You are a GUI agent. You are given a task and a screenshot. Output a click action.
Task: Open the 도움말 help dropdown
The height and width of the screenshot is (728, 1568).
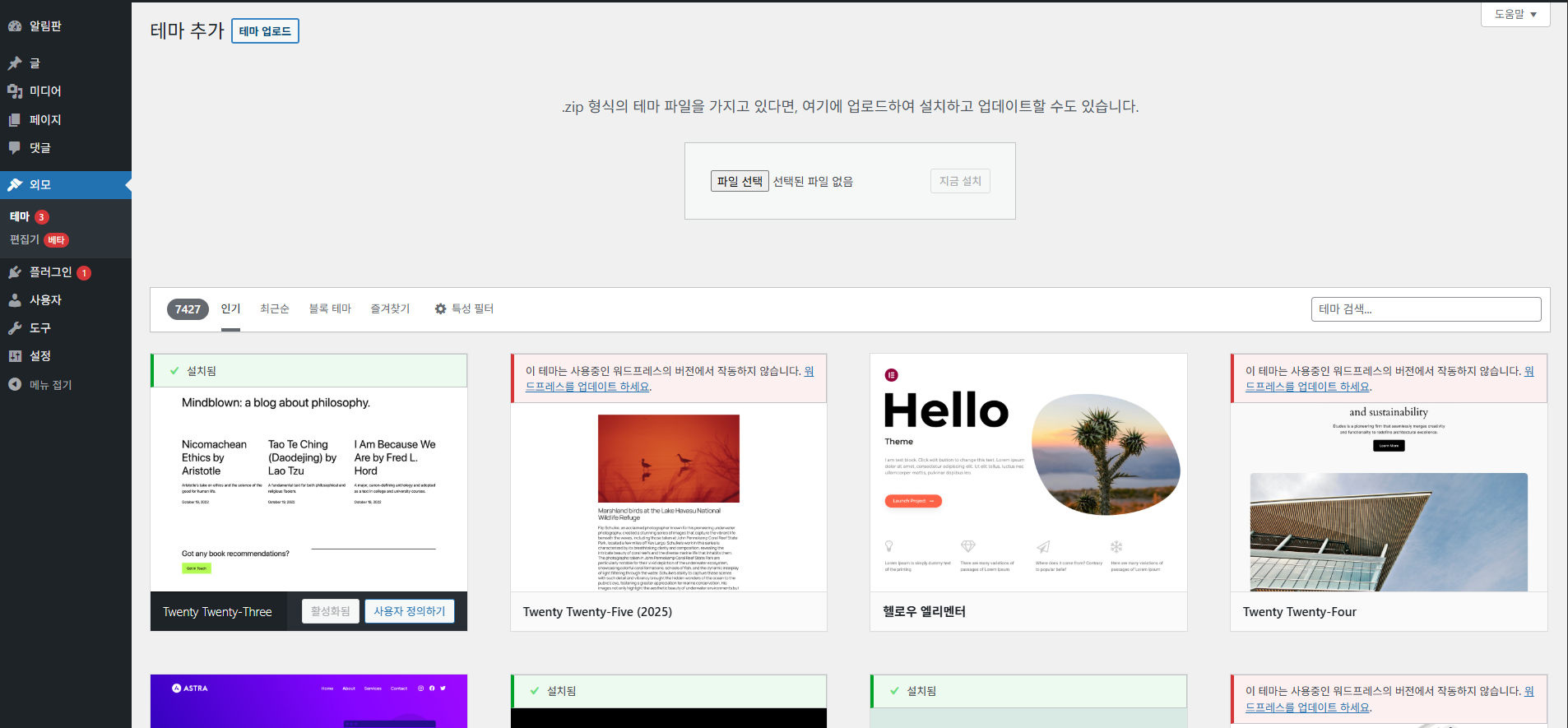point(1515,14)
